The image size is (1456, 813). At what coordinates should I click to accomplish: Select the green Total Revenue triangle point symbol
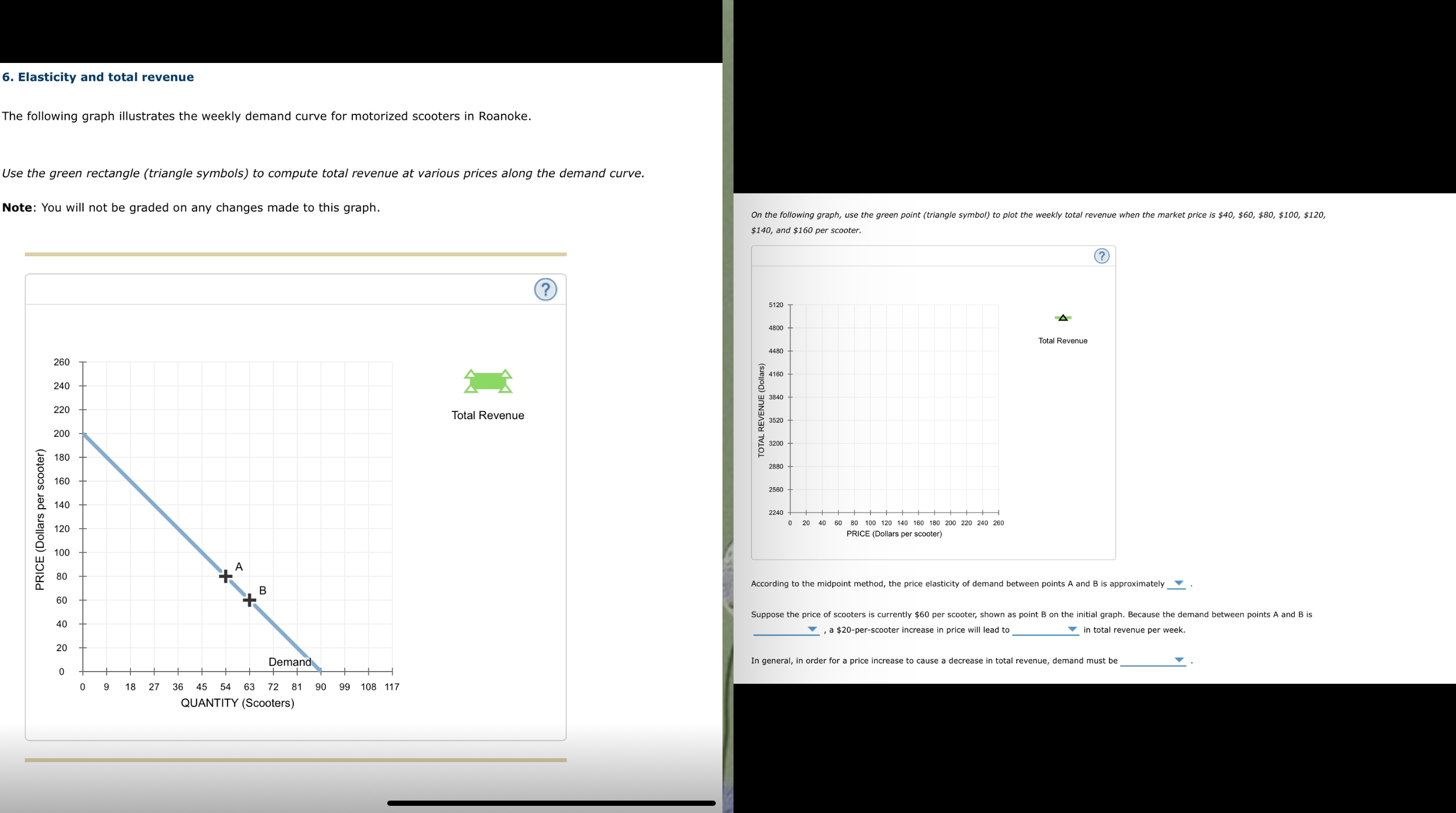pos(1064,318)
